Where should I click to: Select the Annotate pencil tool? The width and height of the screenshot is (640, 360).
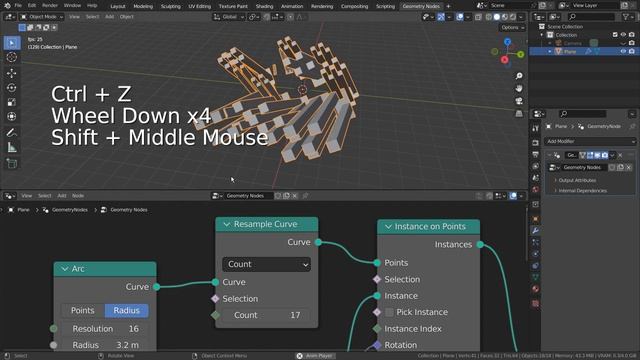point(12,133)
